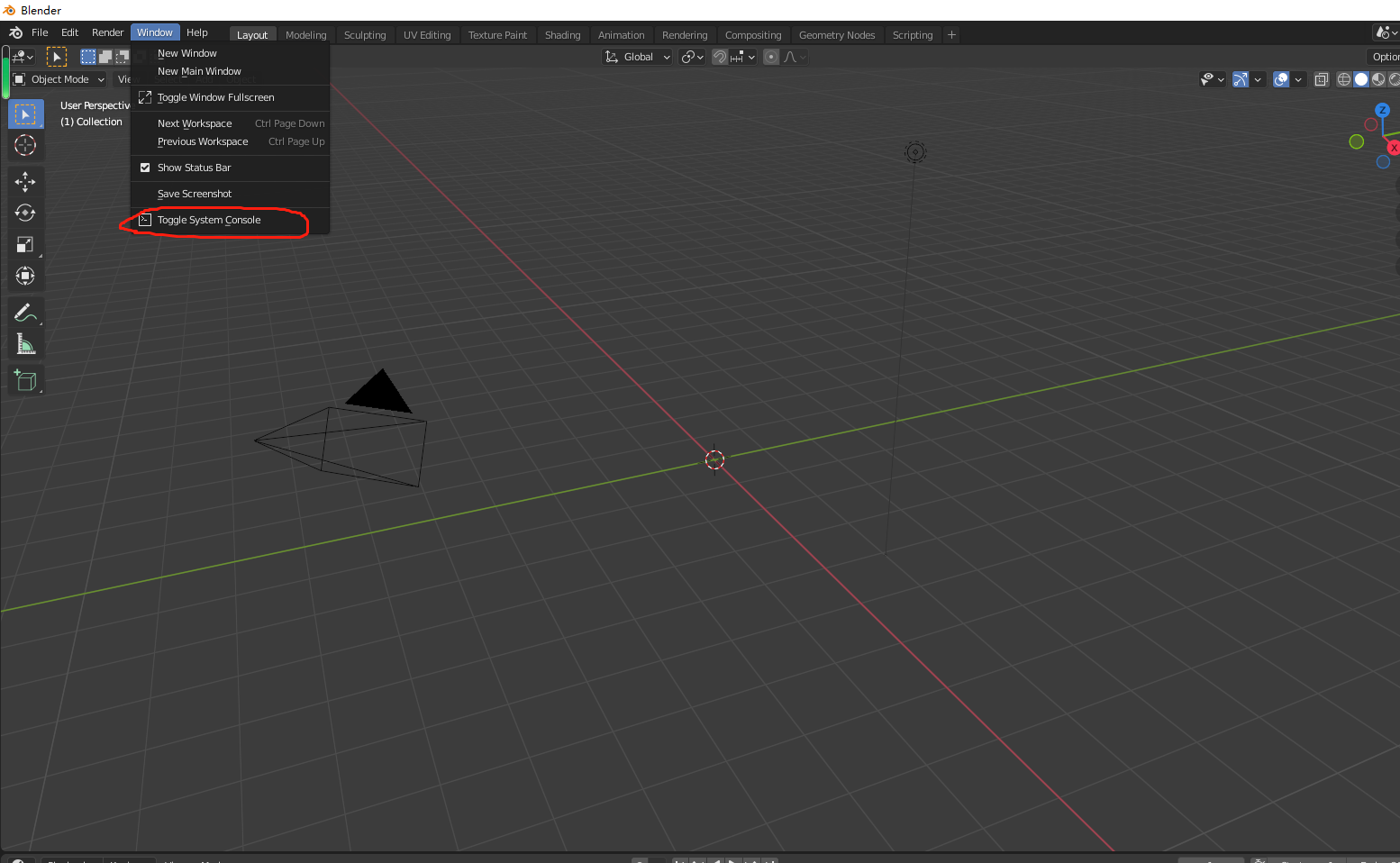This screenshot has width=1400, height=863.
Task: Activate the Move tool
Action: click(25, 181)
